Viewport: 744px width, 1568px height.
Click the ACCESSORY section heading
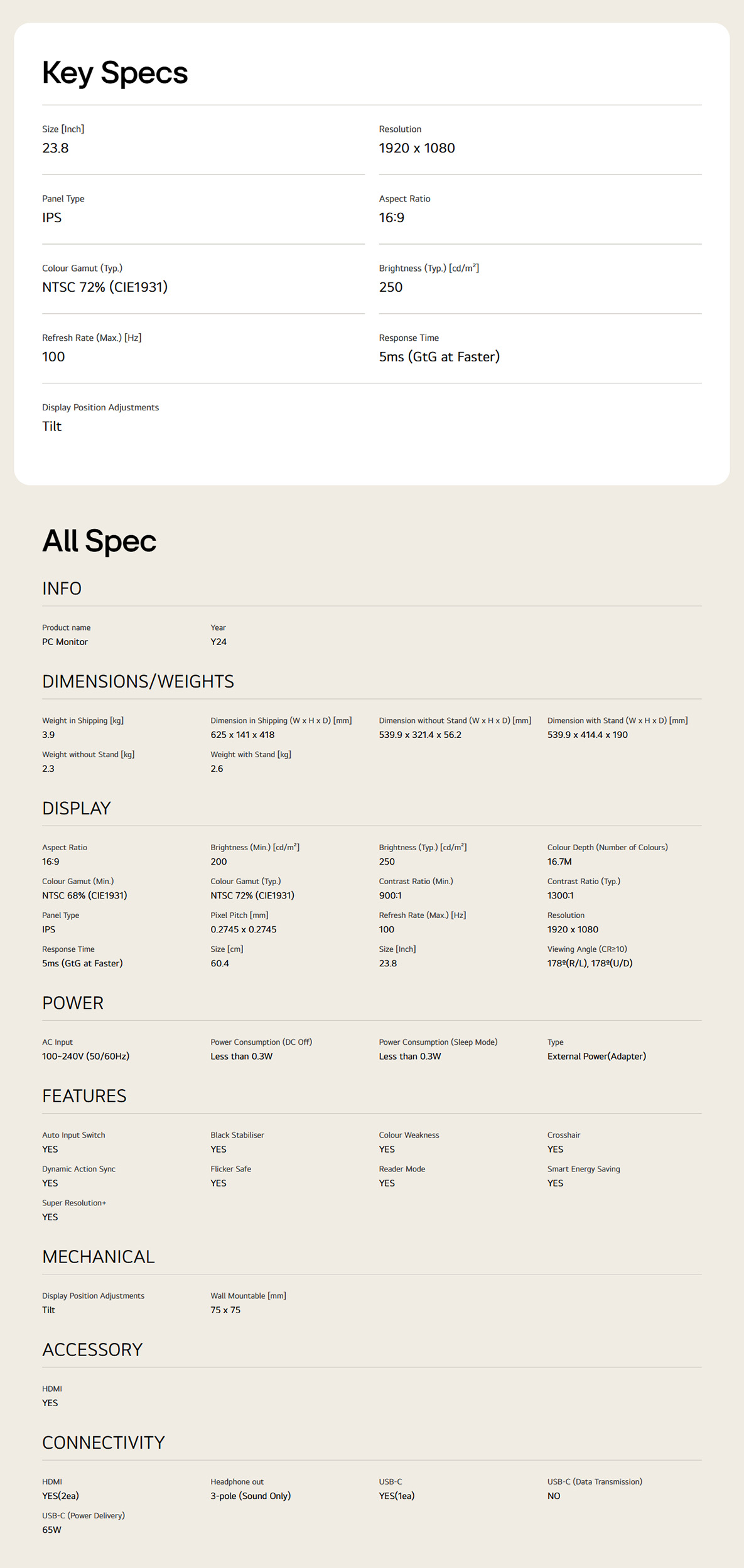[x=92, y=1350]
